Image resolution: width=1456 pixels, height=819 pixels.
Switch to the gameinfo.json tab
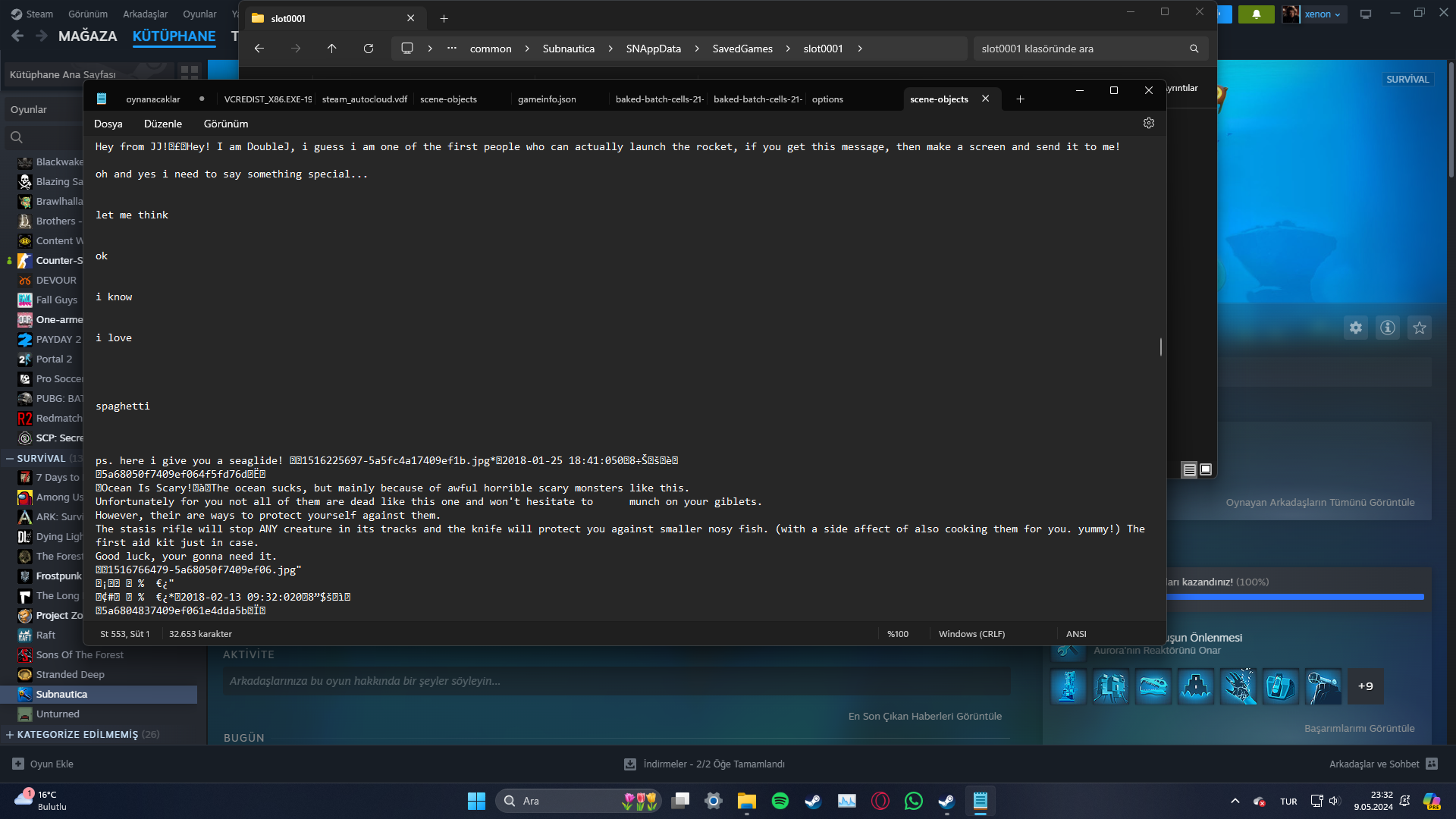click(x=547, y=99)
